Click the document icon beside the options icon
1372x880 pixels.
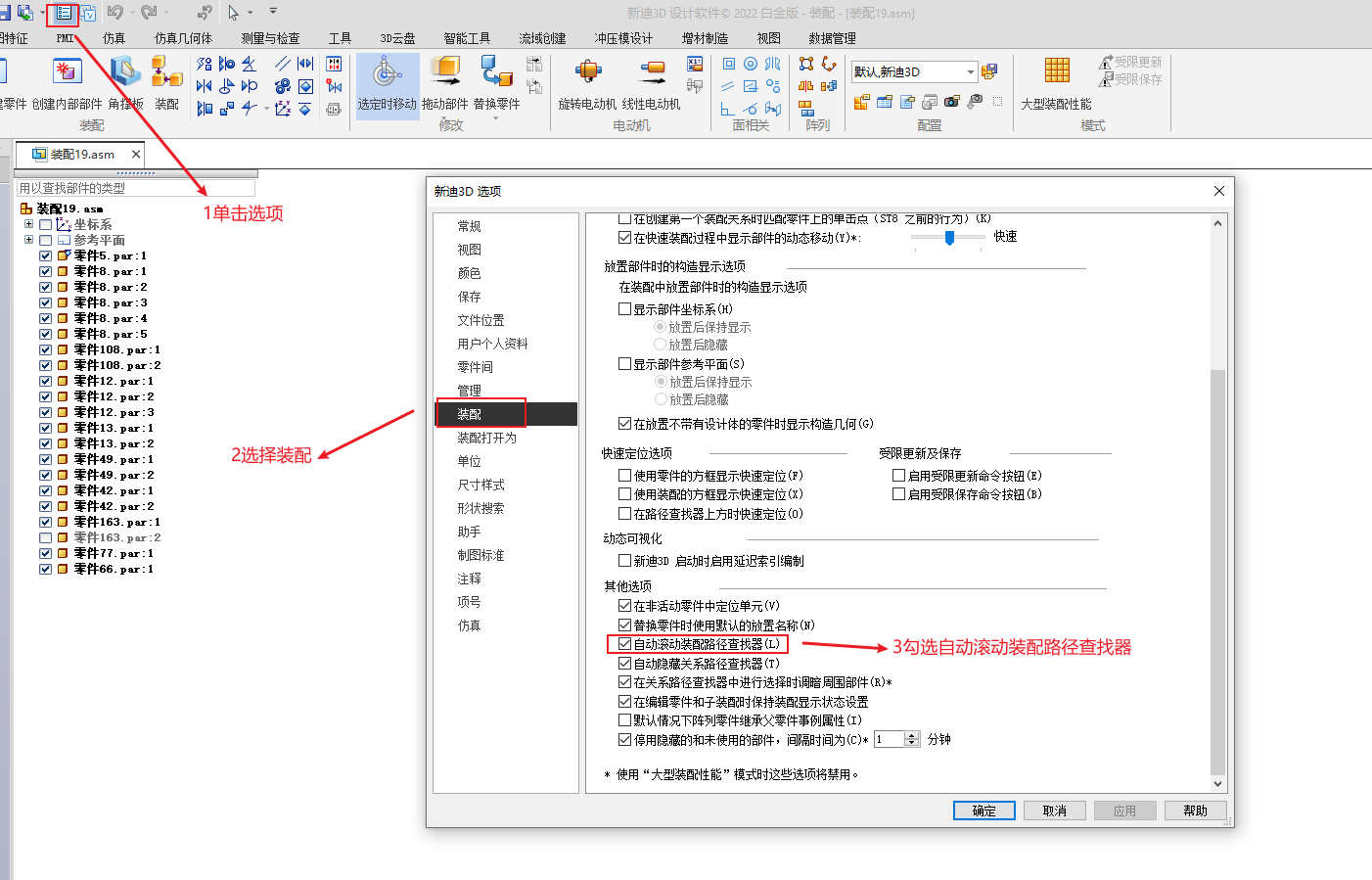coord(88,13)
